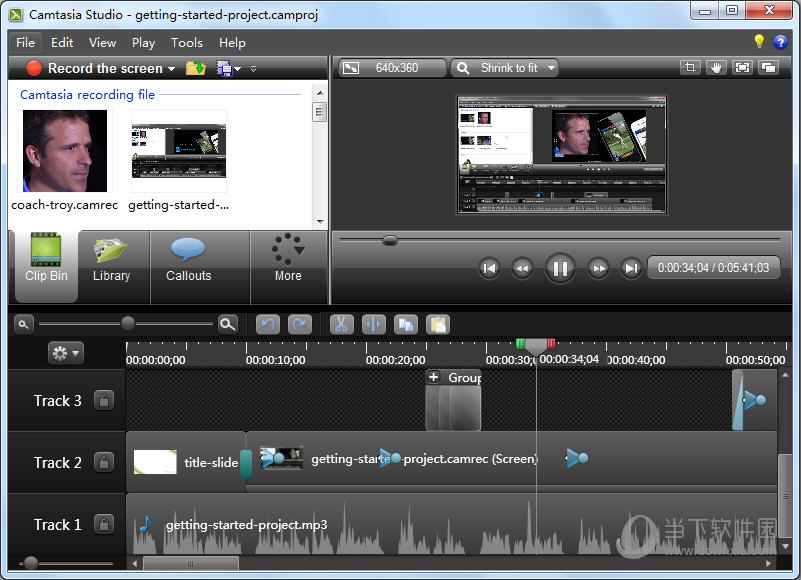Toggle the lock on Track 3
The width and height of the screenshot is (801, 580).
pos(104,400)
